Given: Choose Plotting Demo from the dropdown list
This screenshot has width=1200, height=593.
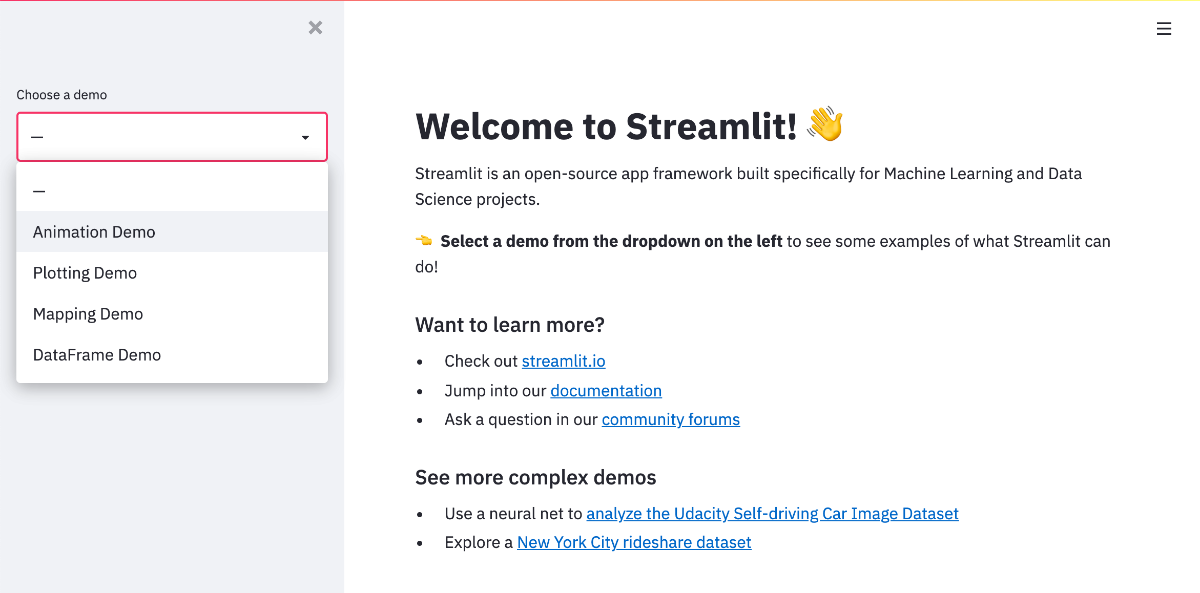Looking at the screenshot, I should [x=172, y=273].
